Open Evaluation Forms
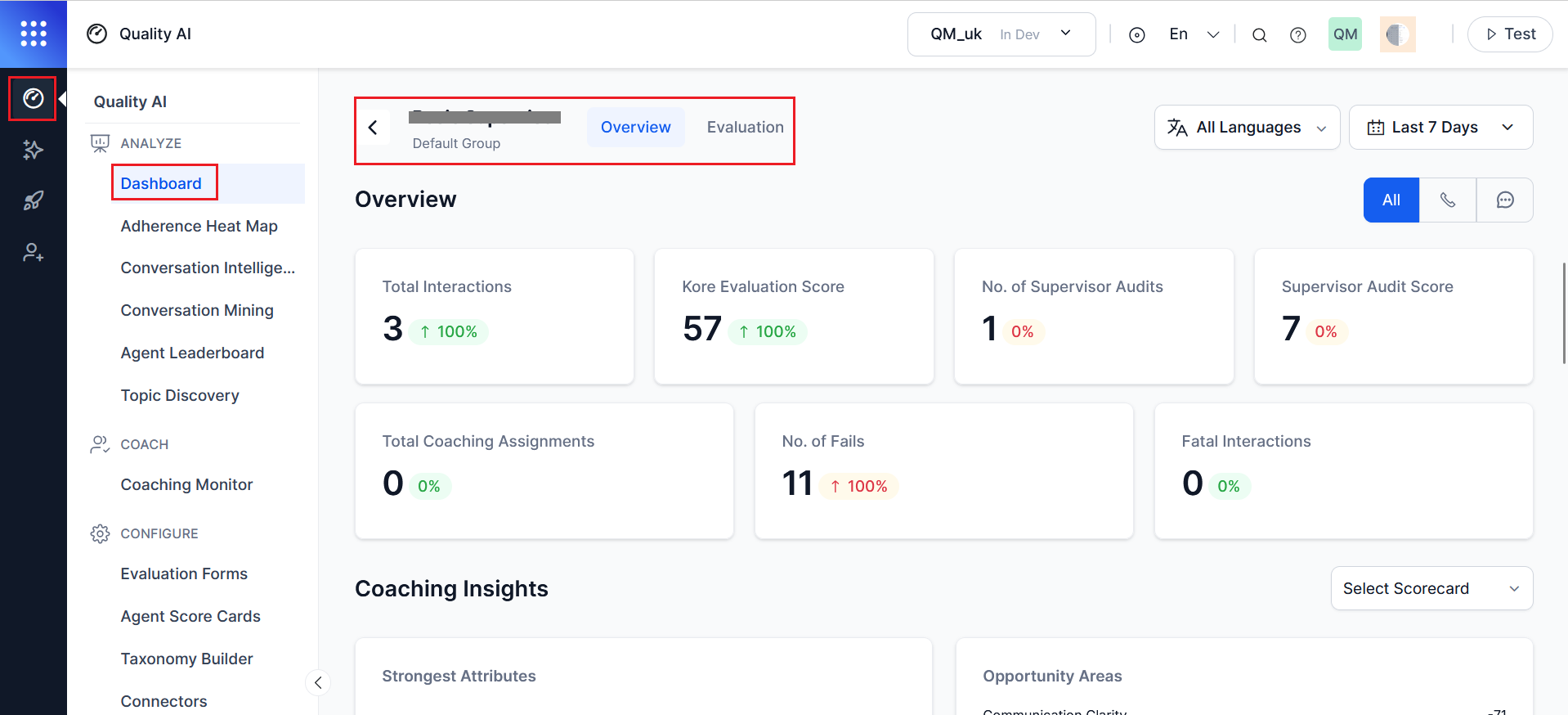Image resolution: width=1568 pixels, height=715 pixels. point(184,573)
